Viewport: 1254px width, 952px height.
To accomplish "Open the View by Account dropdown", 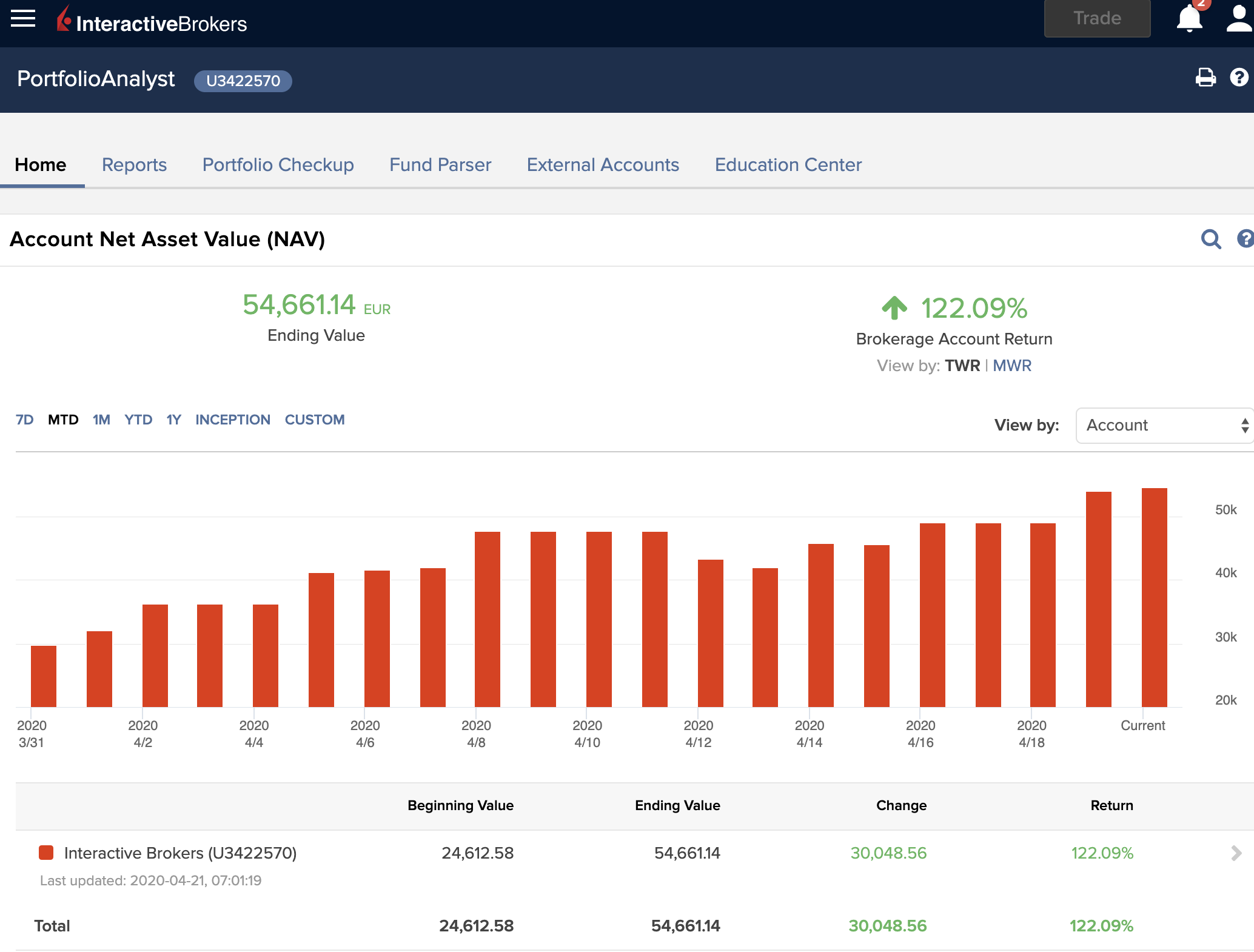I will (1164, 425).
